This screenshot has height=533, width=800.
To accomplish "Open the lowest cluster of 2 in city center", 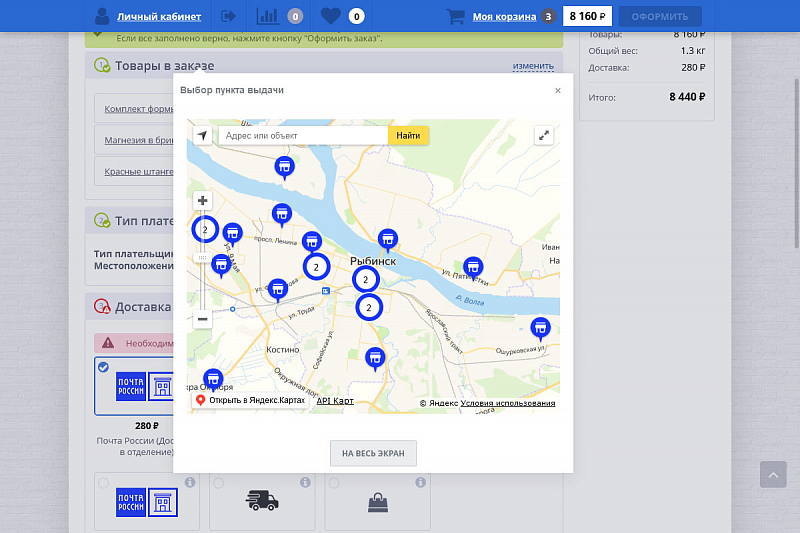I will (x=369, y=307).
